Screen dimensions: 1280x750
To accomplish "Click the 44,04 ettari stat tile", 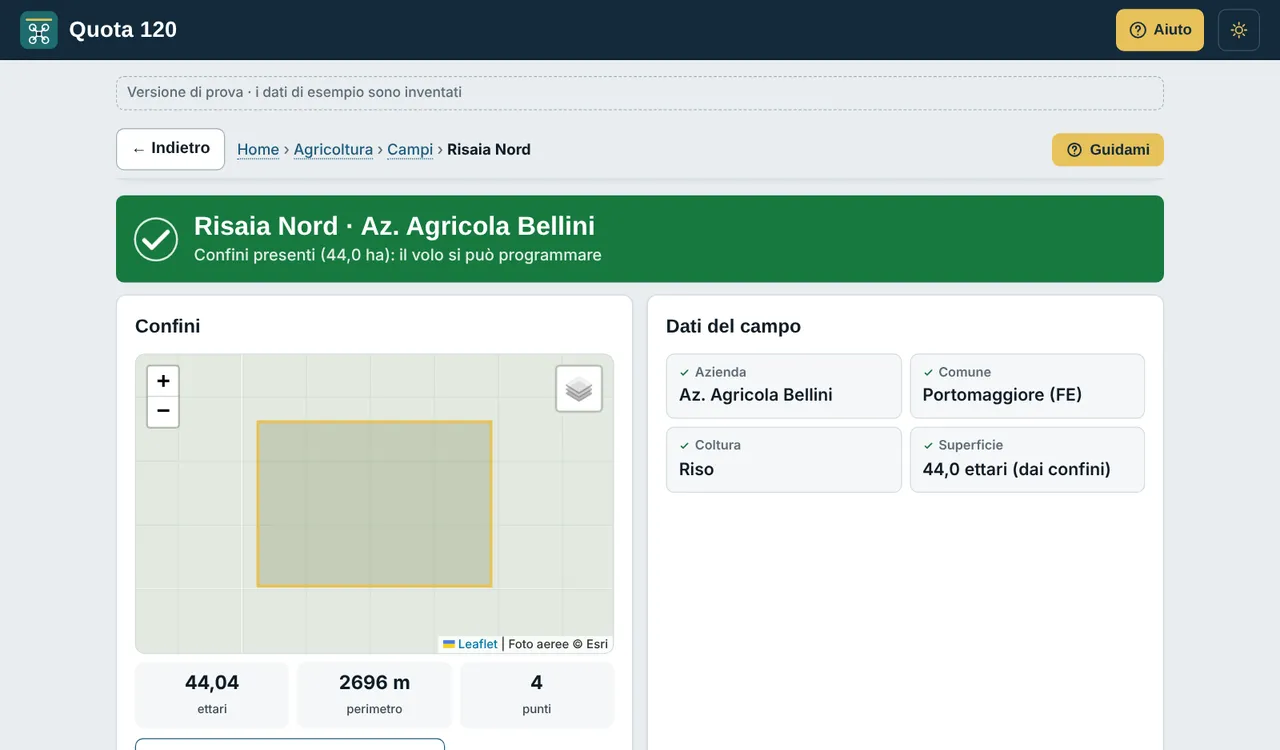I will (x=212, y=695).
